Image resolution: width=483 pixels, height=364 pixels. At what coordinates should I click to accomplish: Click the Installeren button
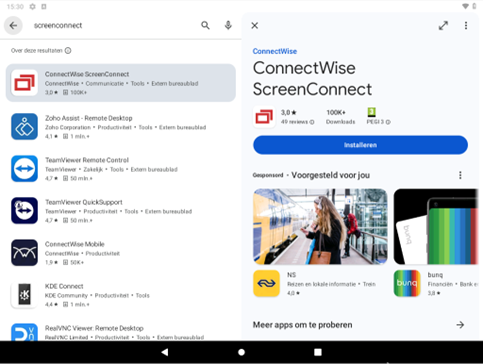360,145
